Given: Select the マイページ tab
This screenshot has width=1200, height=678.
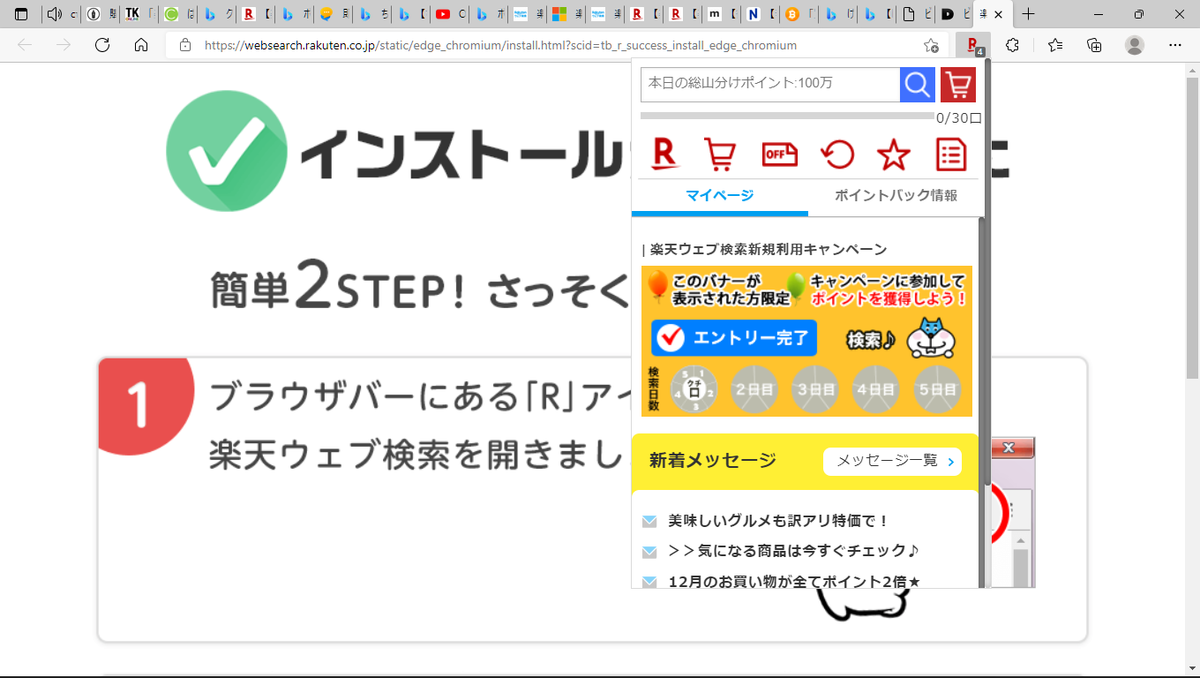Looking at the screenshot, I should (719, 195).
